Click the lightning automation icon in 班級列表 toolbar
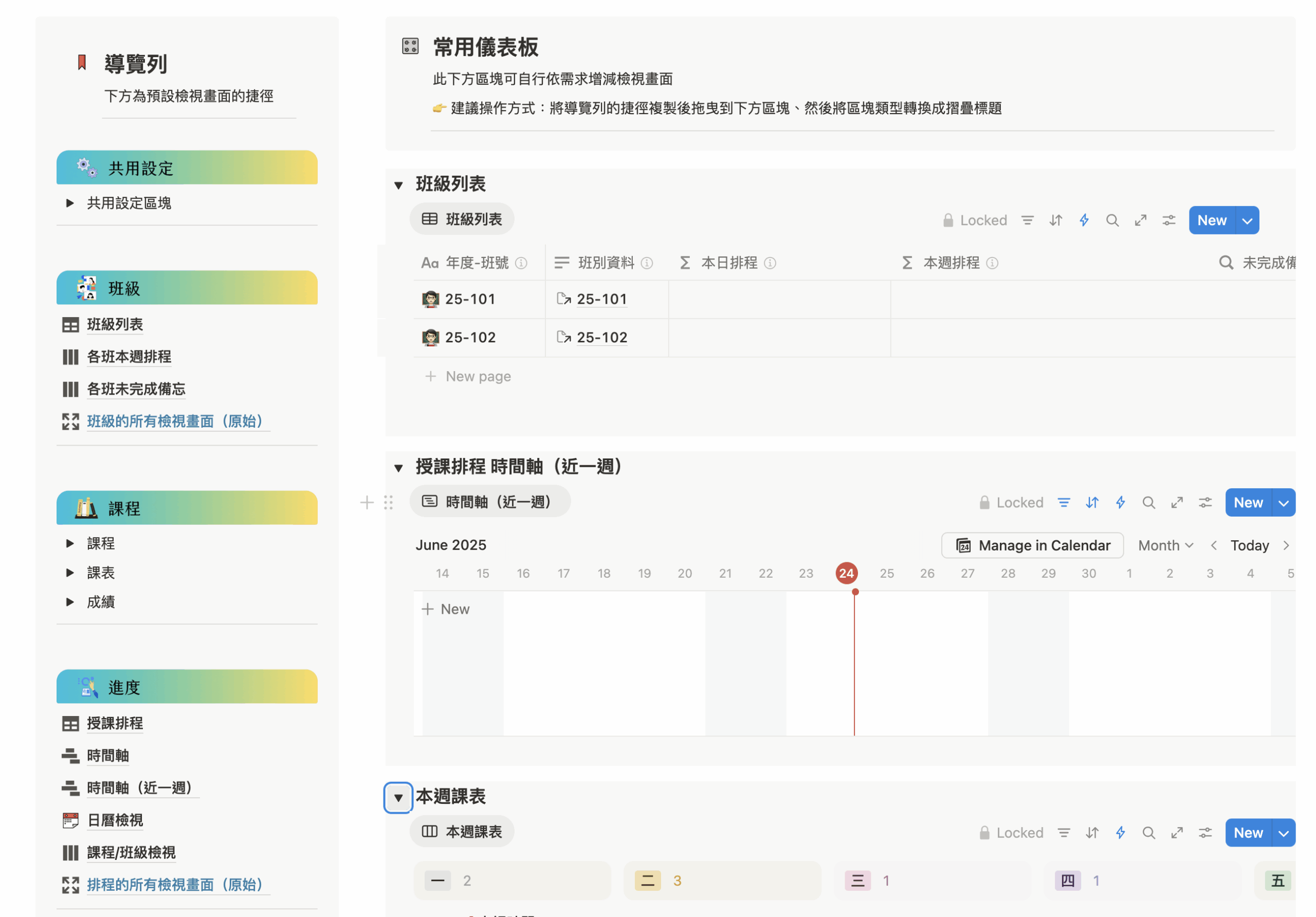The width and height of the screenshot is (1316, 917). [x=1084, y=221]
